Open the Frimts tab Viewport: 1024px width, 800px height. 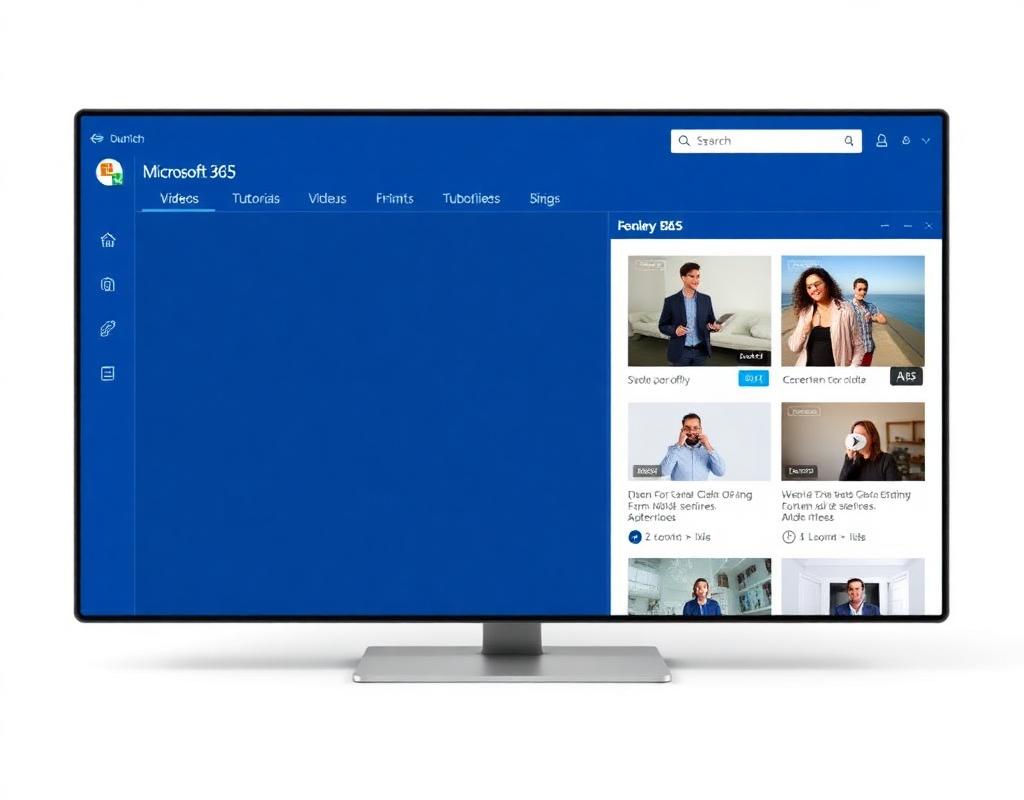pos(394,199)
